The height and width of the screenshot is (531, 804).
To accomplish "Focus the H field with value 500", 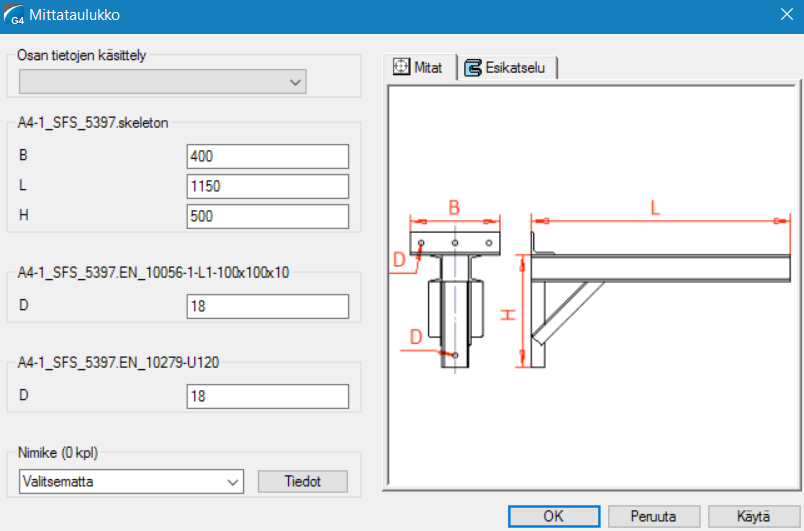I will pos(267,217).
